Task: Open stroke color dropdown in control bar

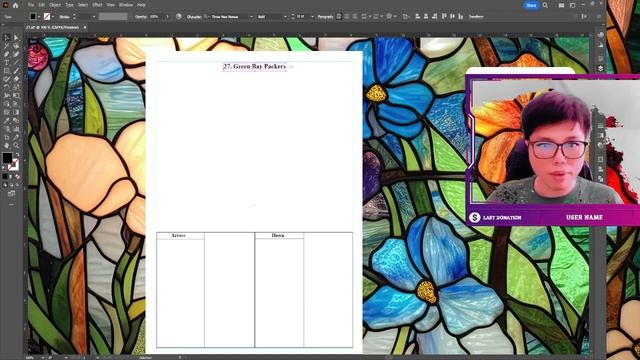Action: 53,17
